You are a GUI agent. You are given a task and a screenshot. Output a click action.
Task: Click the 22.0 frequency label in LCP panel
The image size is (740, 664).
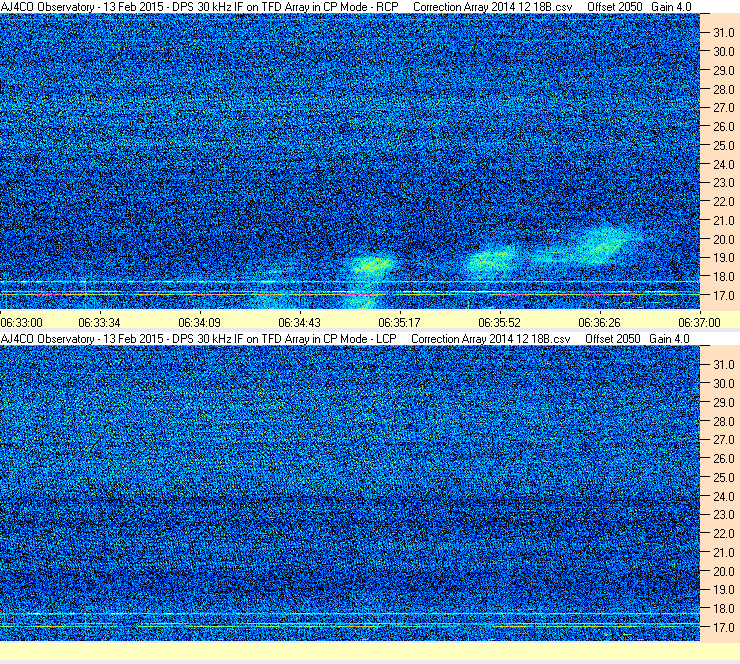pos(723,534)
